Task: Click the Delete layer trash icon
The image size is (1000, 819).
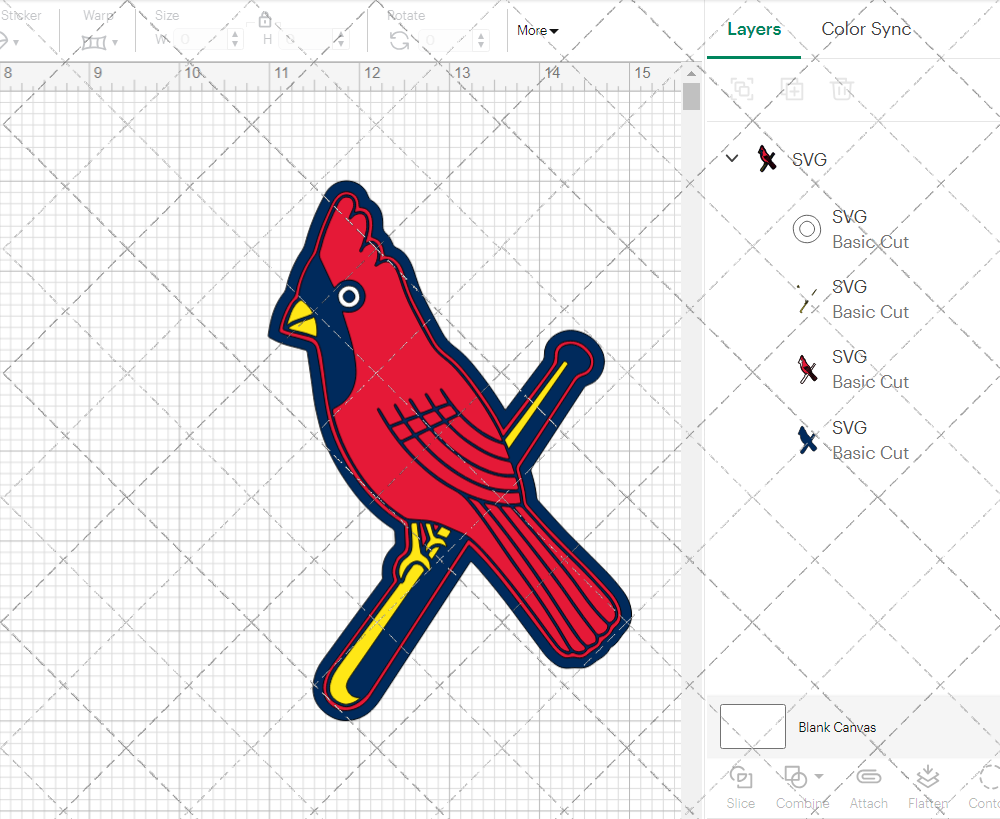Action: [842, 90]
